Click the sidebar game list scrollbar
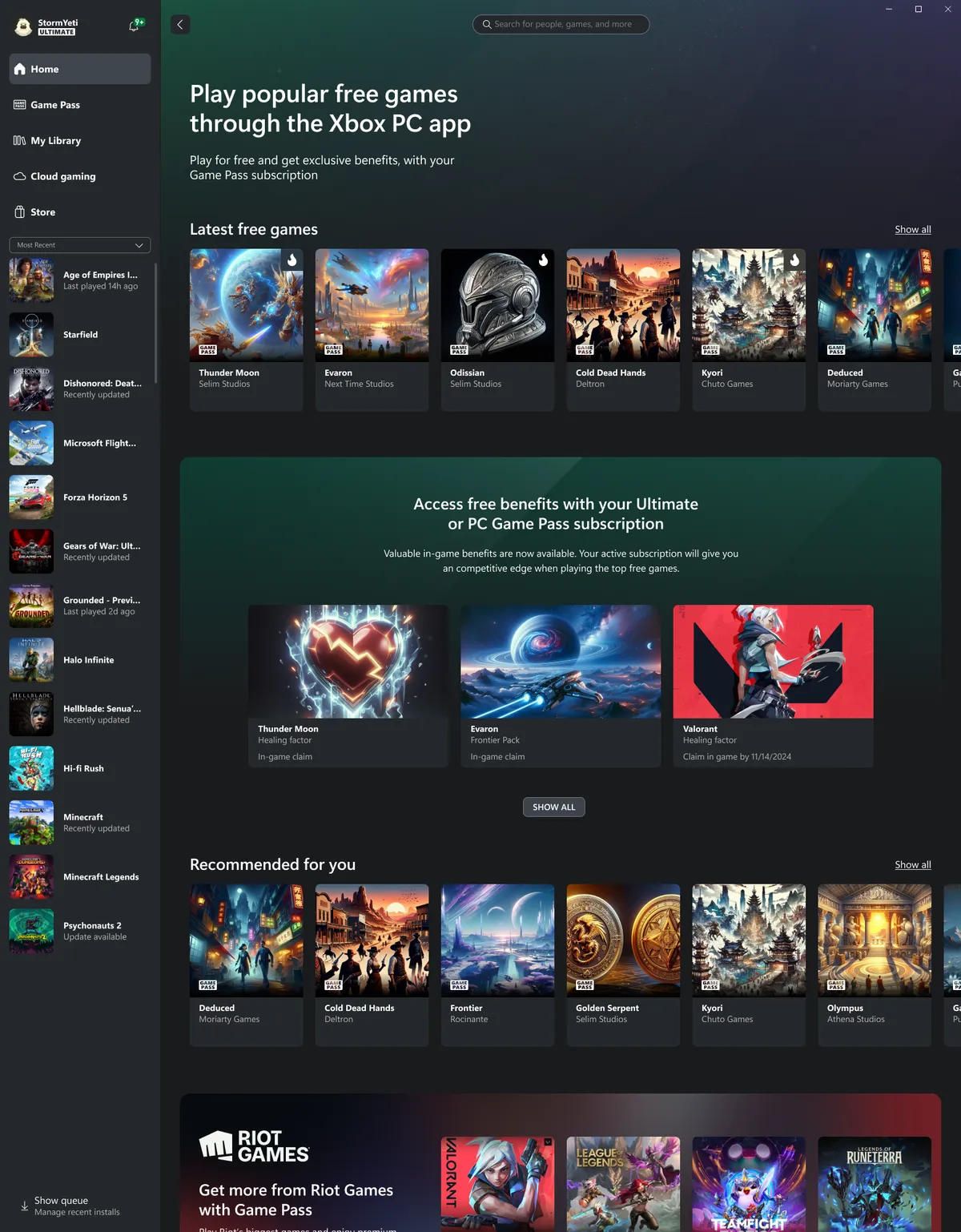Screen dimensions: 961x1232 [155, 324]
